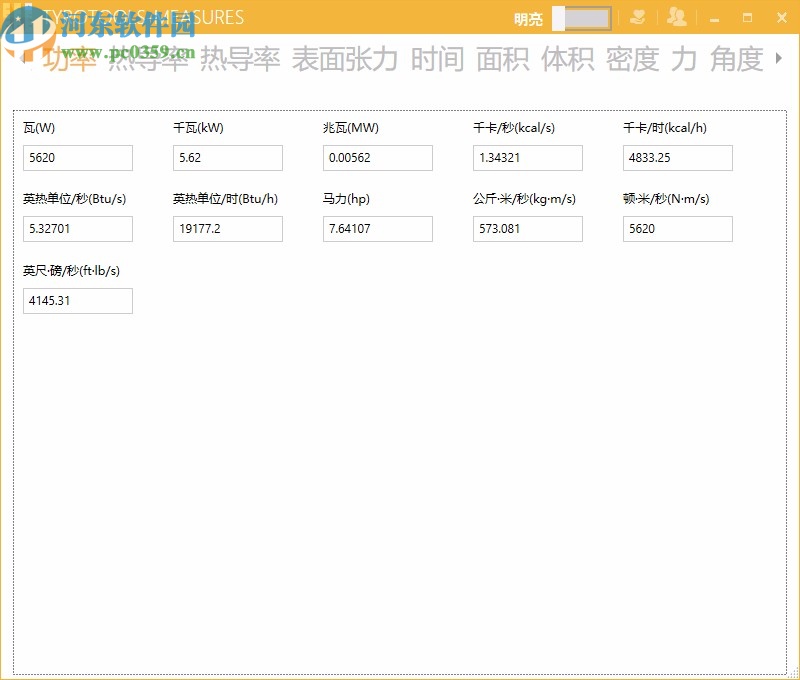Select the 功率 tab
This screenshot has width=800, height=680.
(x=66, y=60)
